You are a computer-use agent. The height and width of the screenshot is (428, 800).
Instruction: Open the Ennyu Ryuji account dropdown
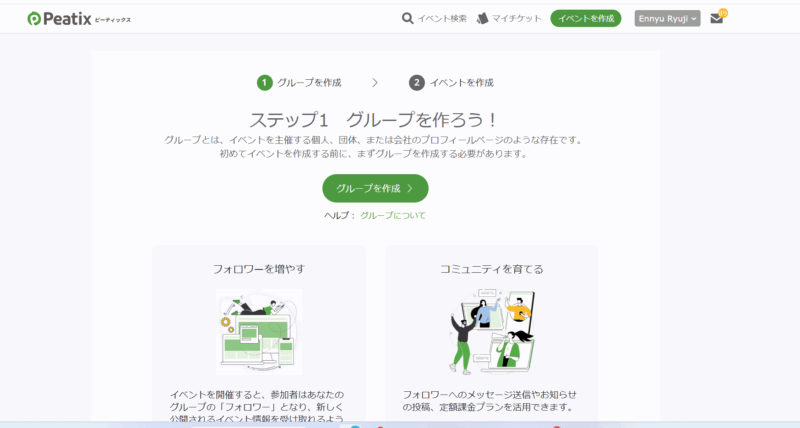click(x=667, y=18)
